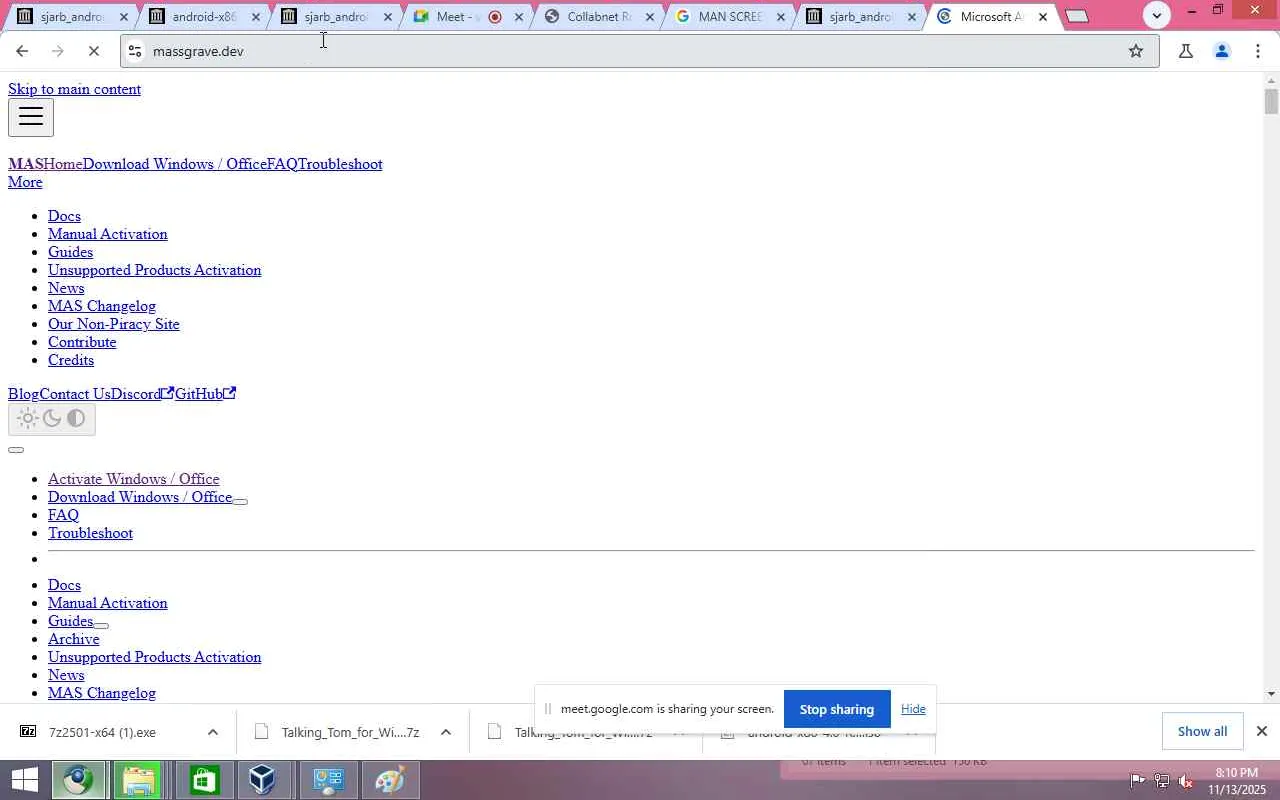
Task: Open the Contact Us link
Action: click(75, 394)
